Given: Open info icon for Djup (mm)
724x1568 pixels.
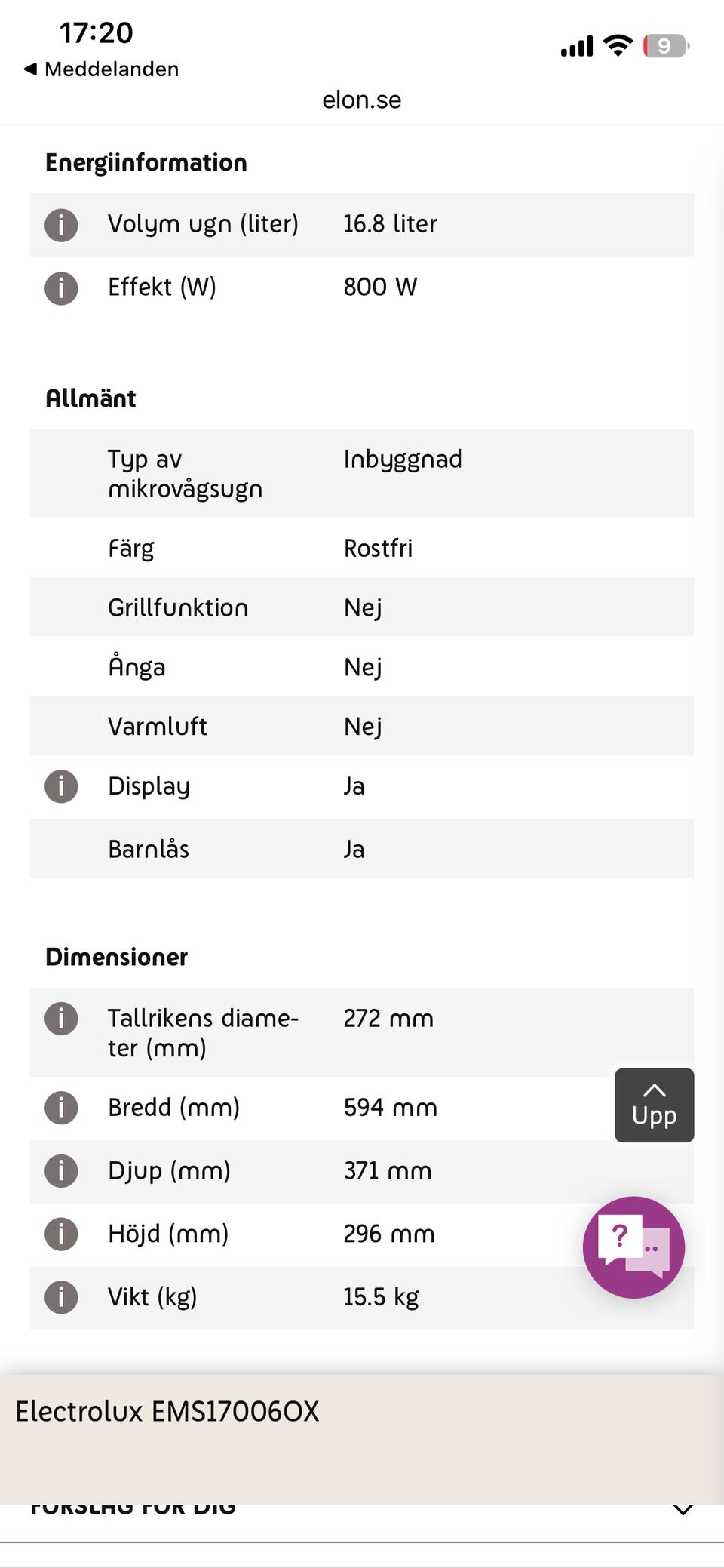Looking at the screenshot, I should [61, 1171].
